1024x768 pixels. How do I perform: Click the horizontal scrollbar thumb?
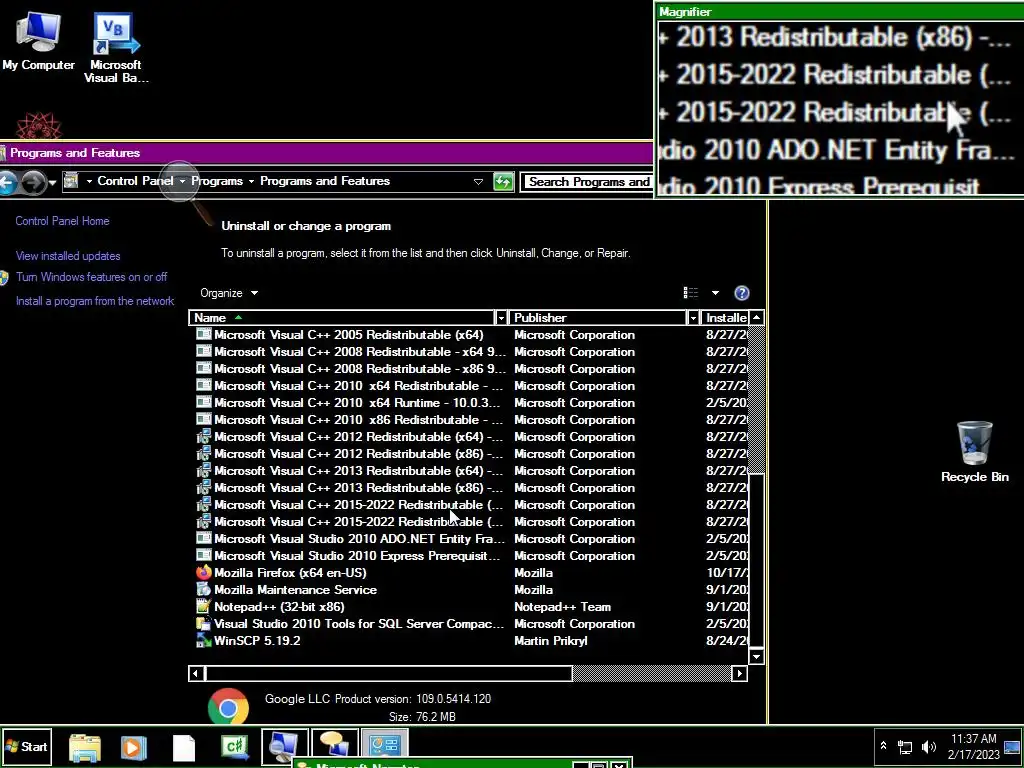389,673
